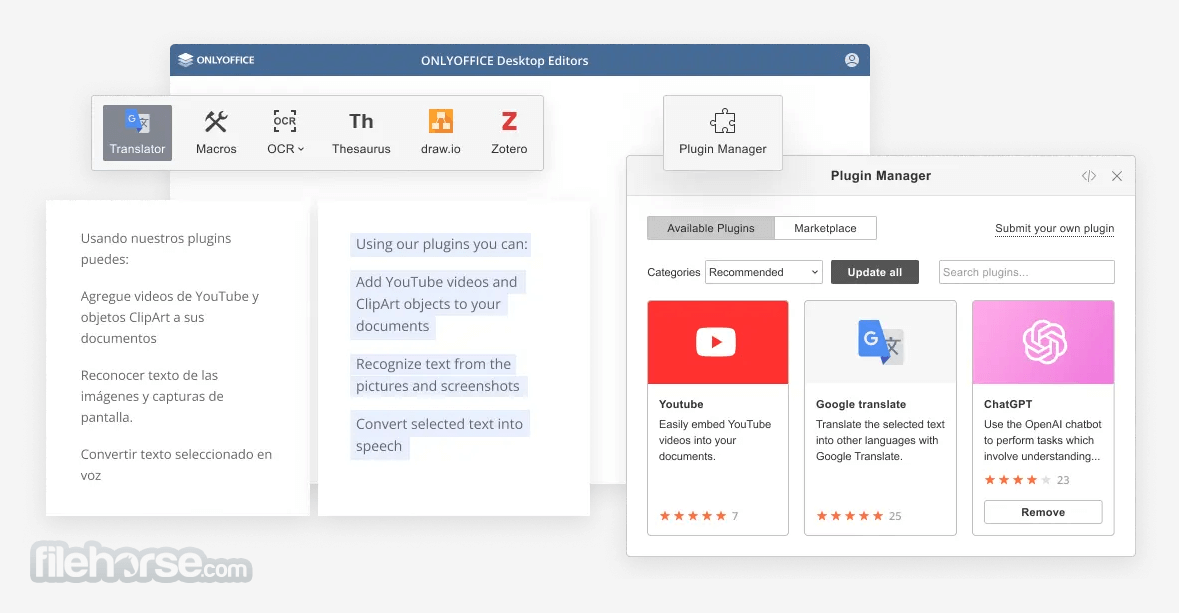Click 'Agregue videos de YouTube' paragraph
The image size is (1179, 613).
(x=170, y=317)
